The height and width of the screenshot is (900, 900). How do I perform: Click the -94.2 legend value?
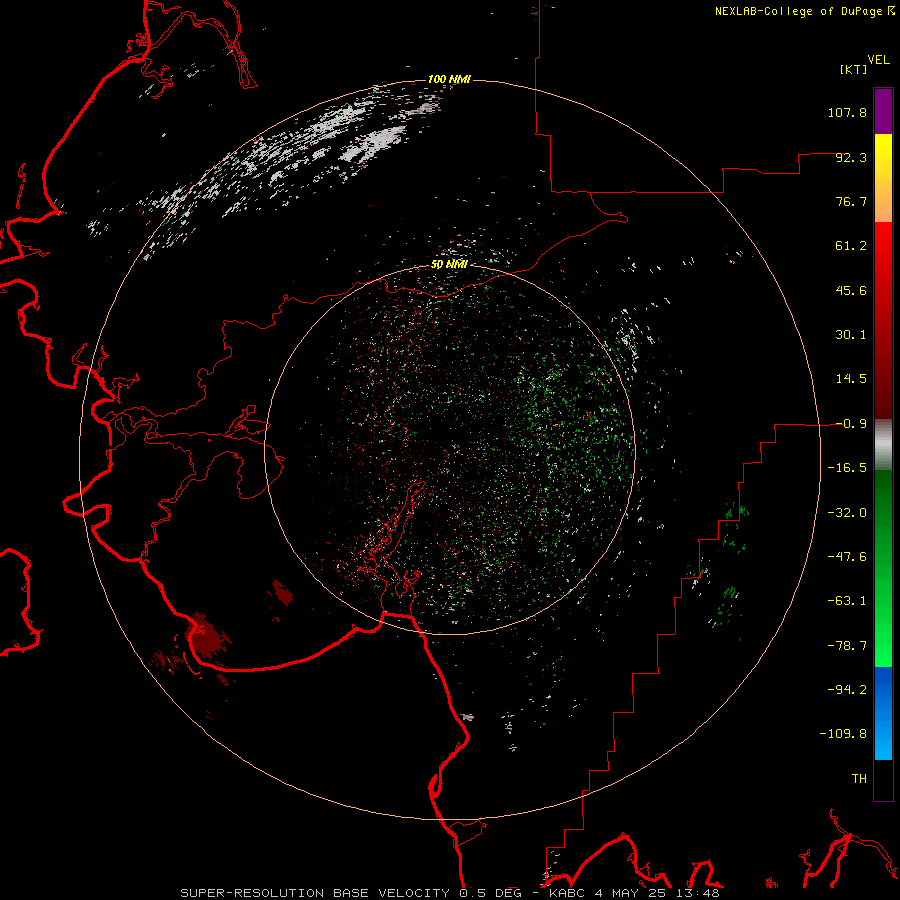pyautogui.click(x=847, y=689)
